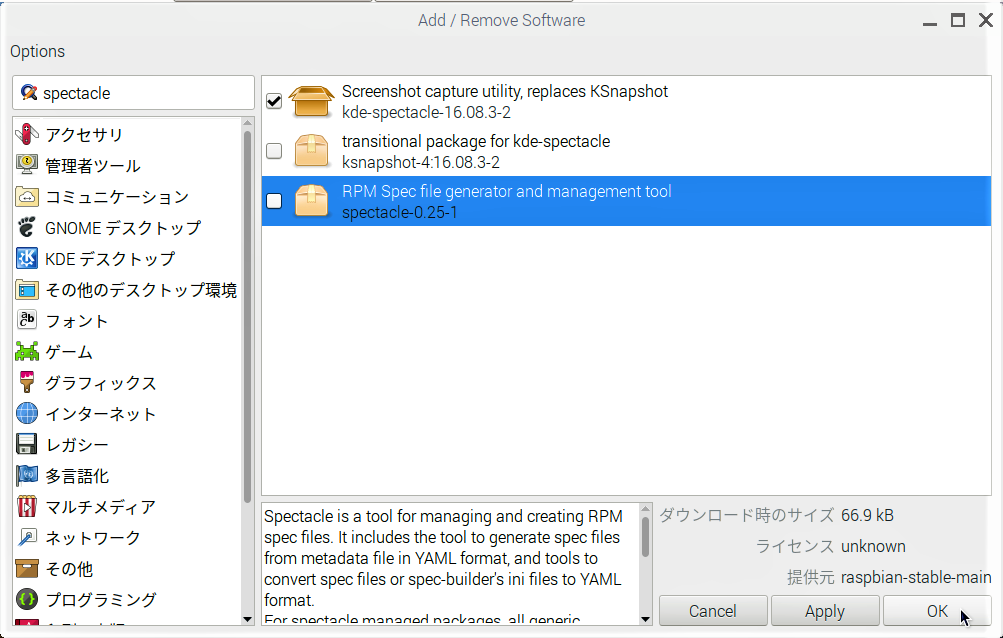Image resolution: width=1003 pixels, height=638 pixels.
Task: Select the グラフィックス category label
Action: 101,383
